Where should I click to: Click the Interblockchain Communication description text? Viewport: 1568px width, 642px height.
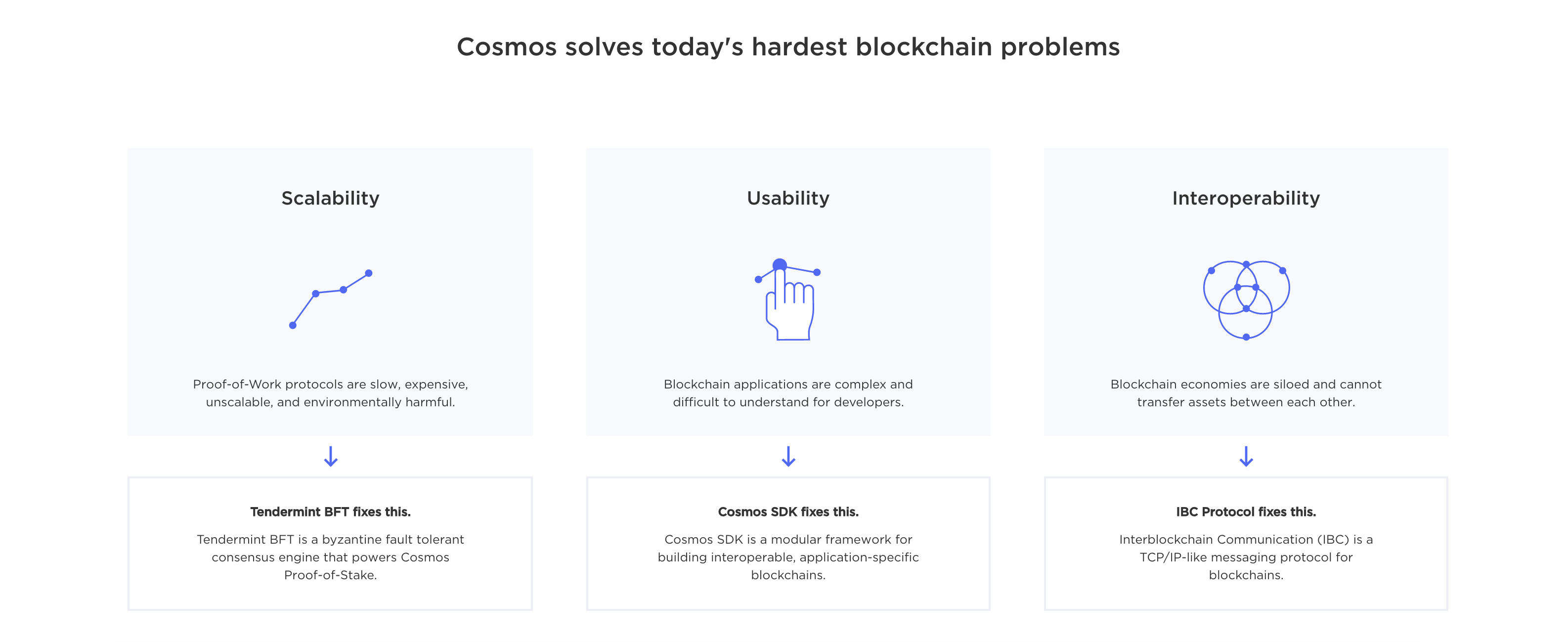pyautogui.click(x=1246, y=557)
